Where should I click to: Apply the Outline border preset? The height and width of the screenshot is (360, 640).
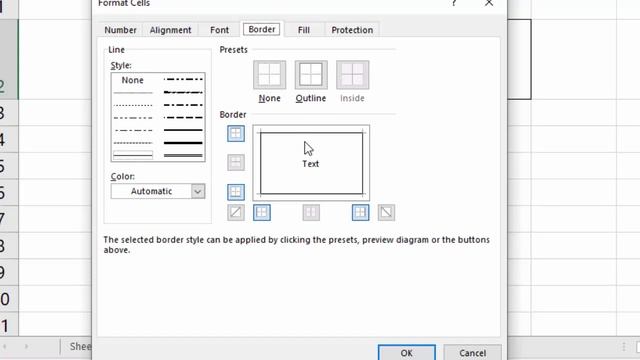coord(311,75)
